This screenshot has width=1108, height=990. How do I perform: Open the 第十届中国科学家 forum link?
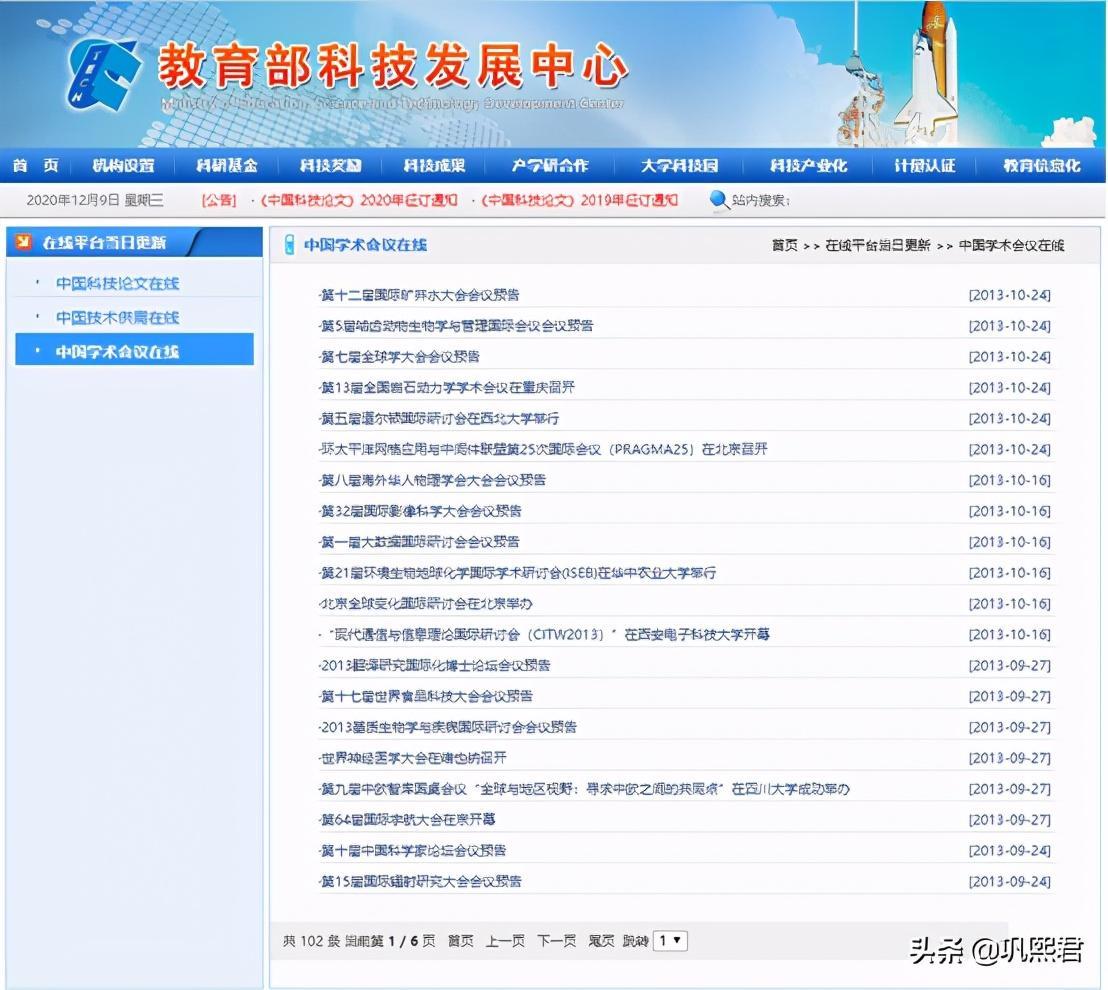click(x=413, y=851)
